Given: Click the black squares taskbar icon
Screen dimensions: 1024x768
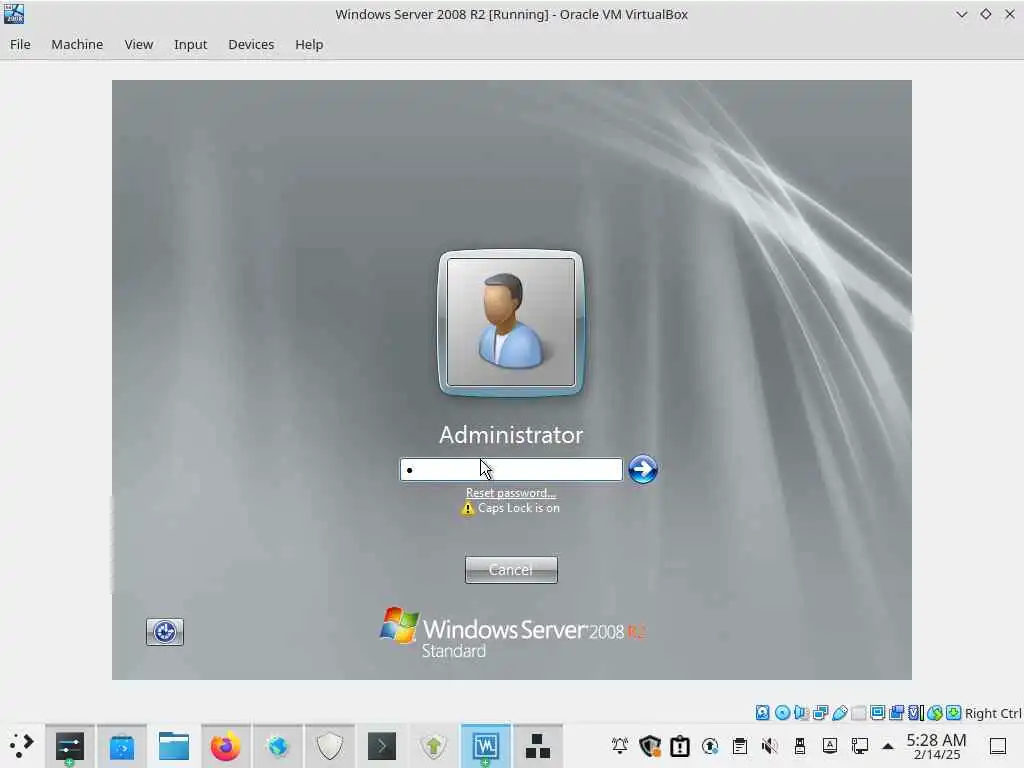Looking at the screenshot, I should click(537, 746).
